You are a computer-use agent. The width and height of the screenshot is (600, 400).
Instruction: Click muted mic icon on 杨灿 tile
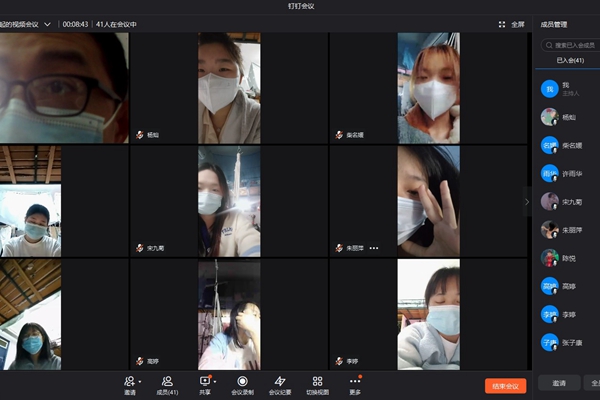tap(140, 135)
